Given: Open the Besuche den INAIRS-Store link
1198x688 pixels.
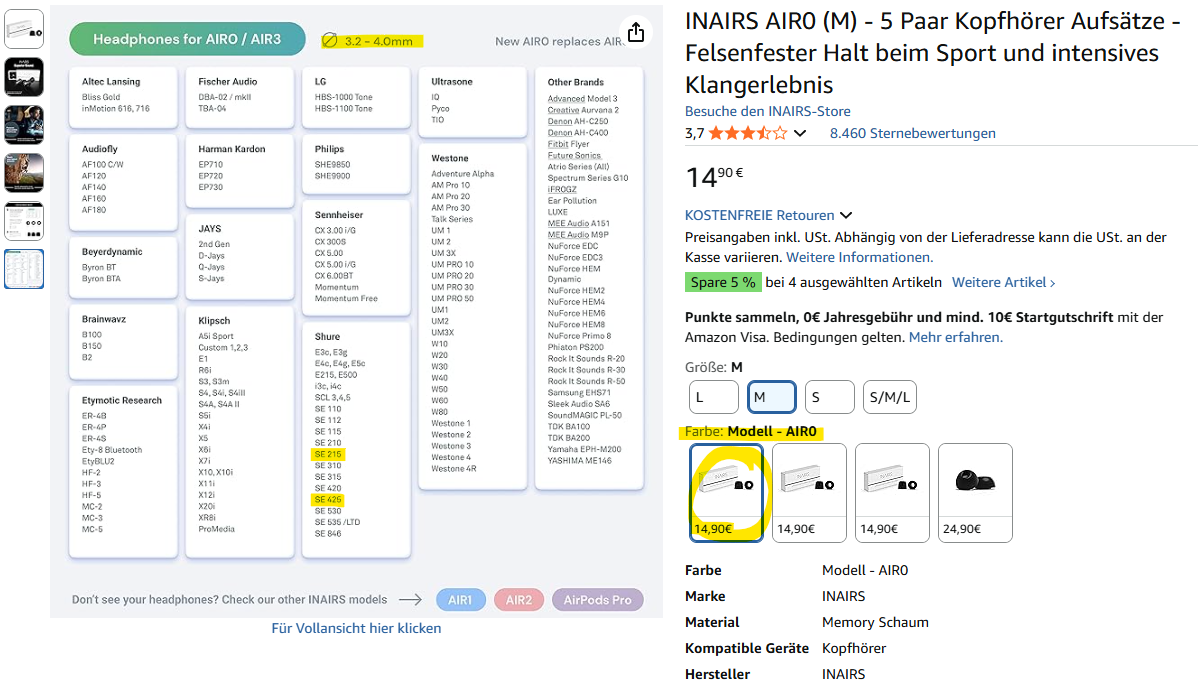Looking at the screenshot, I should click(x=767, y=111).
